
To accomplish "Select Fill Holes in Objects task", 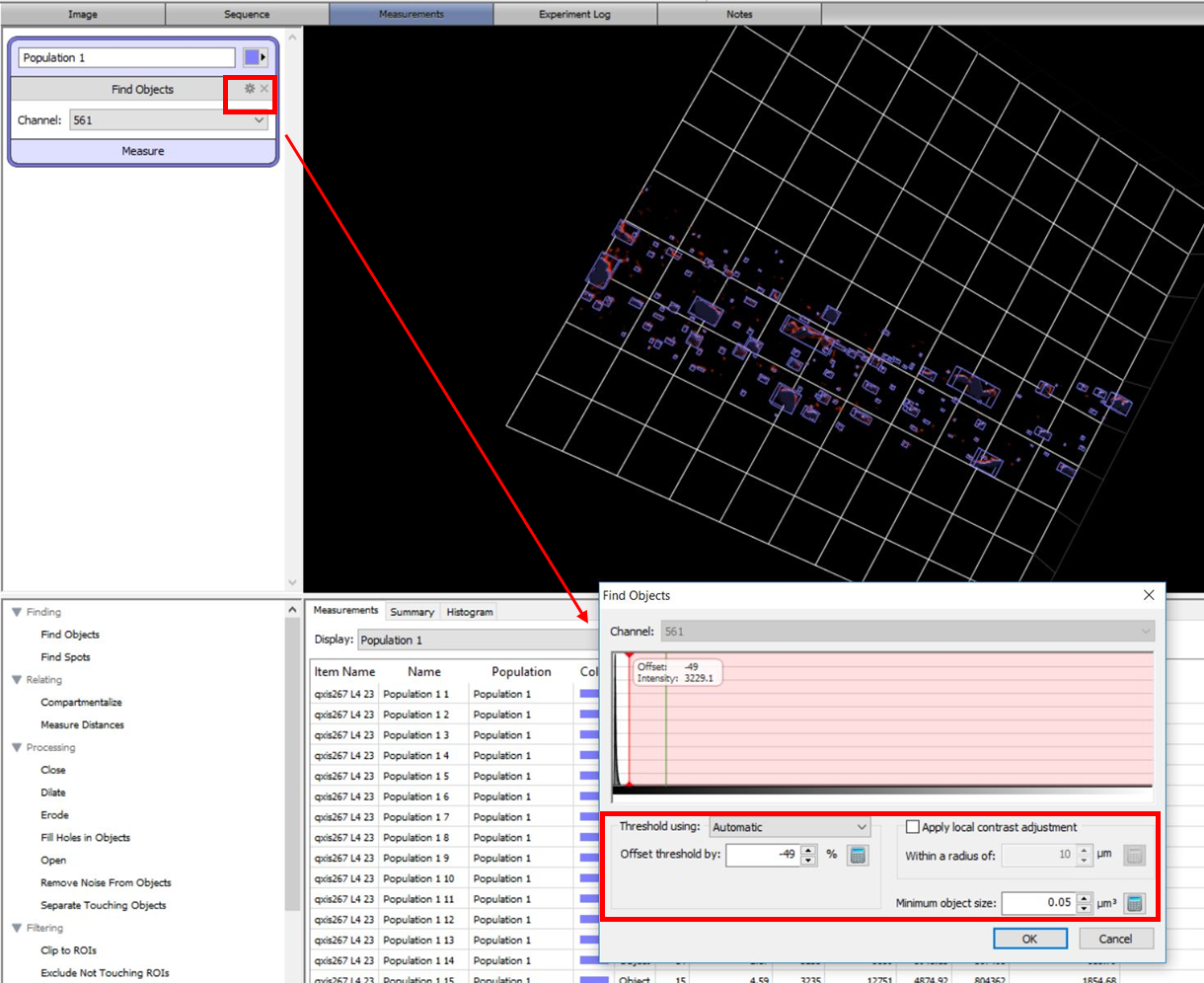I will pyautogui.click(x=85, y=838).
